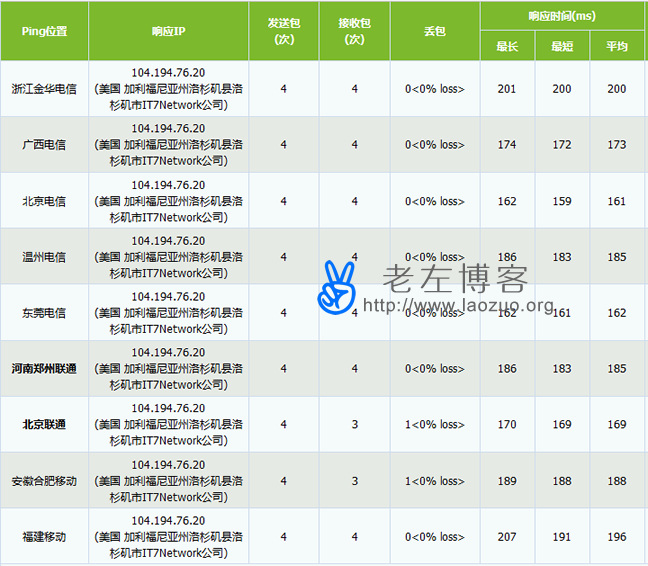
Task: Select the 北京联通 location cell
Action: pos(44,425)
